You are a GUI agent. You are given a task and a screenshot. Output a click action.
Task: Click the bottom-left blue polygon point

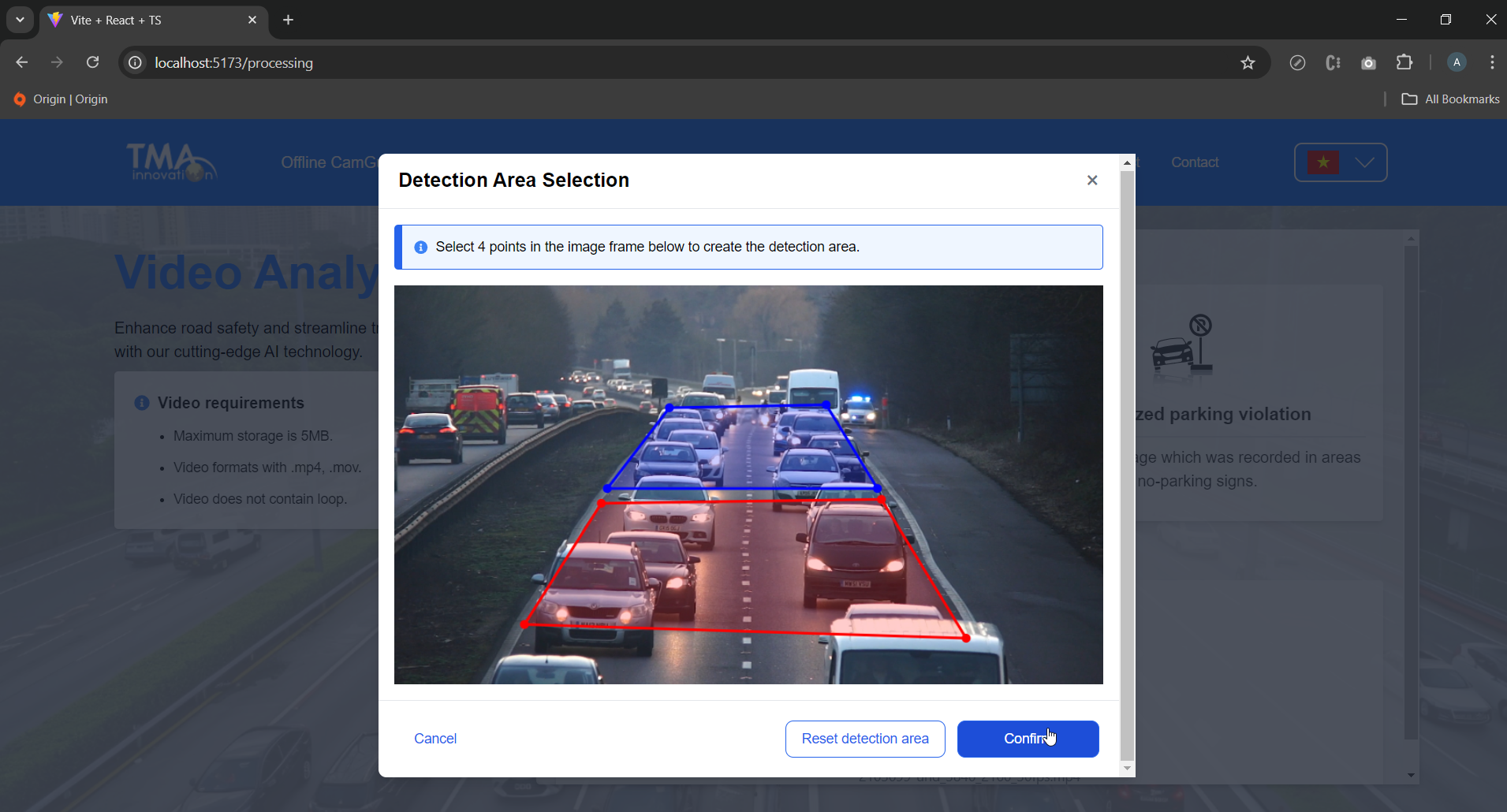tap(607, 489)
